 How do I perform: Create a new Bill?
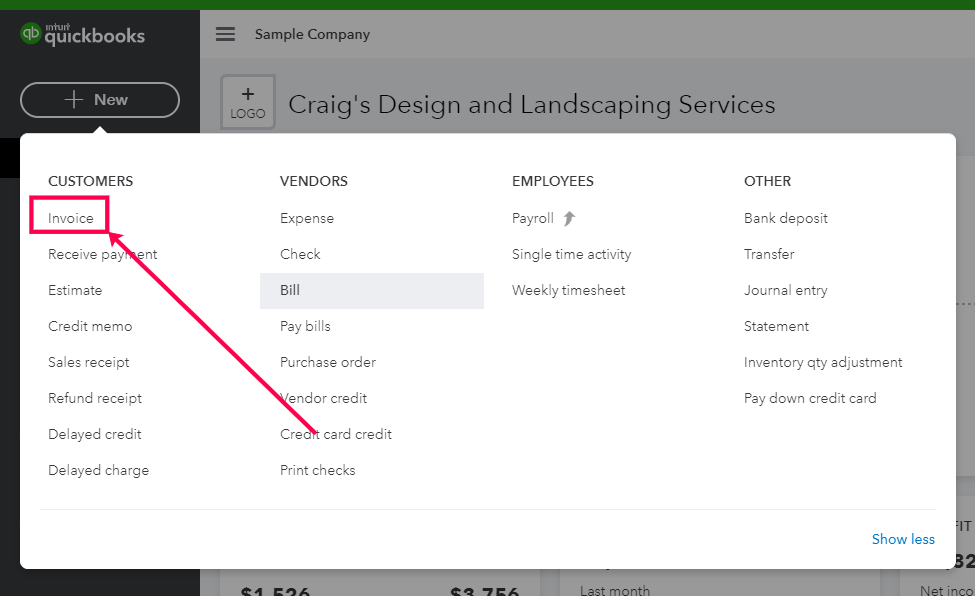coord(372,291)
